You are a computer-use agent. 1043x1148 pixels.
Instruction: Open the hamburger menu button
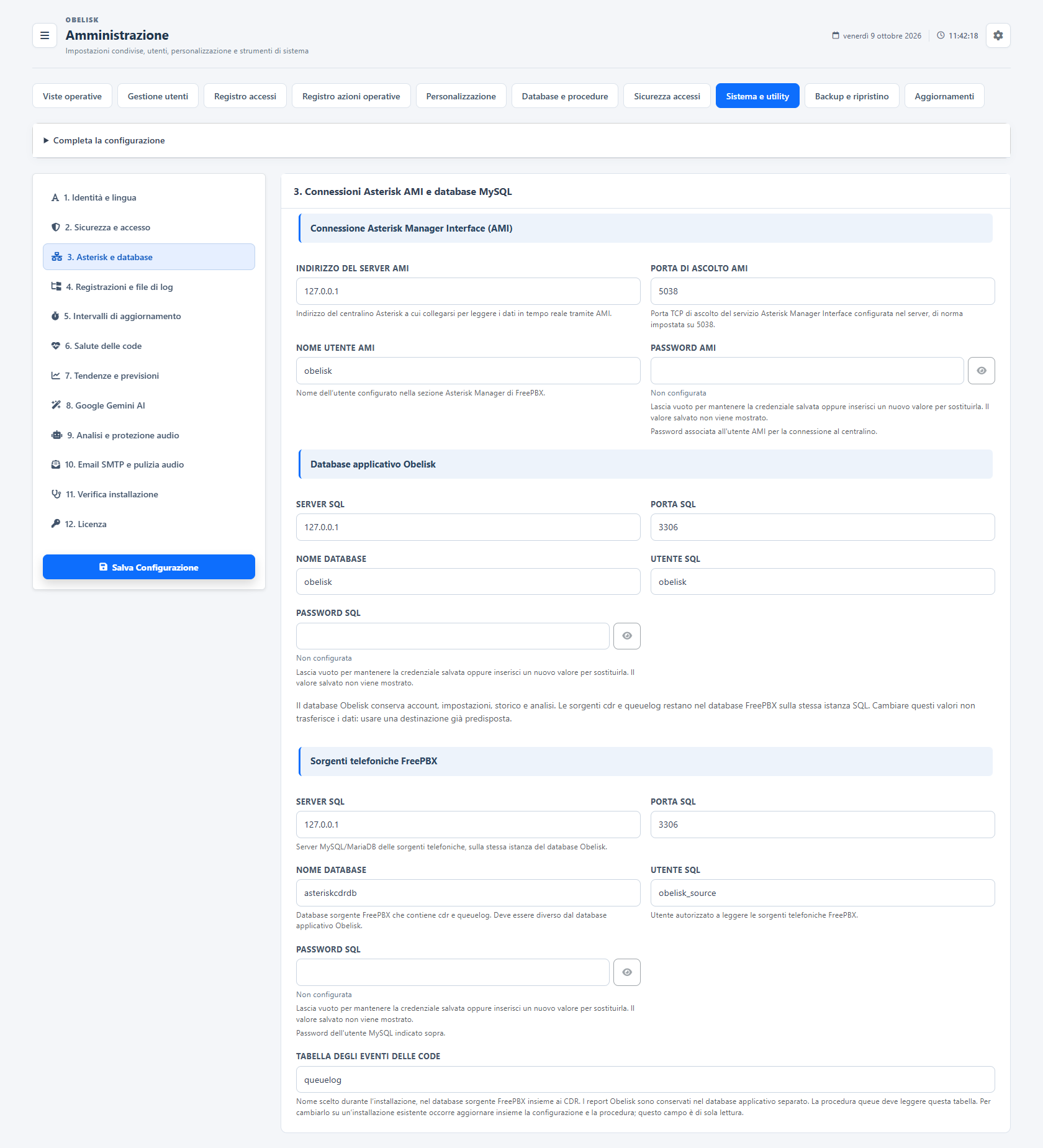[45, 35]
